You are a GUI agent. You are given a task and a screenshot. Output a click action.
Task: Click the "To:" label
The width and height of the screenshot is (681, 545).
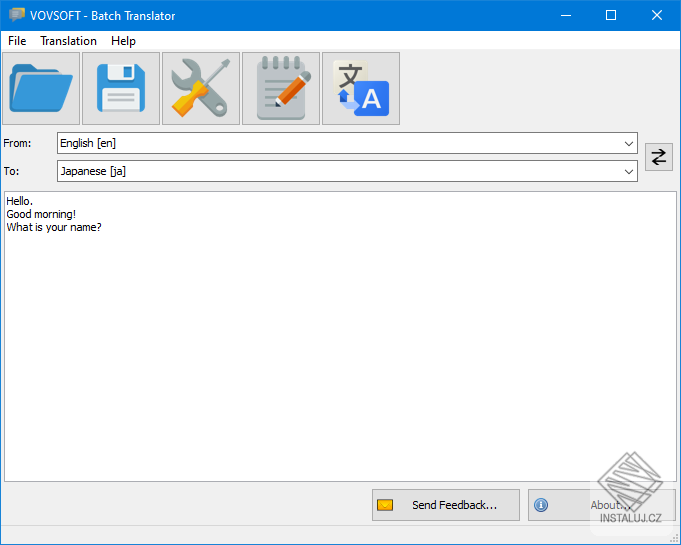click(11, 172)
